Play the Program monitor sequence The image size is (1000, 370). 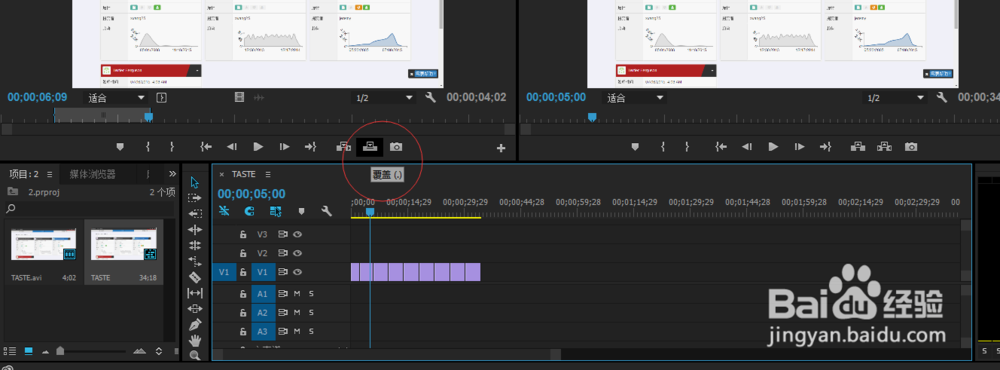point(774,147)
